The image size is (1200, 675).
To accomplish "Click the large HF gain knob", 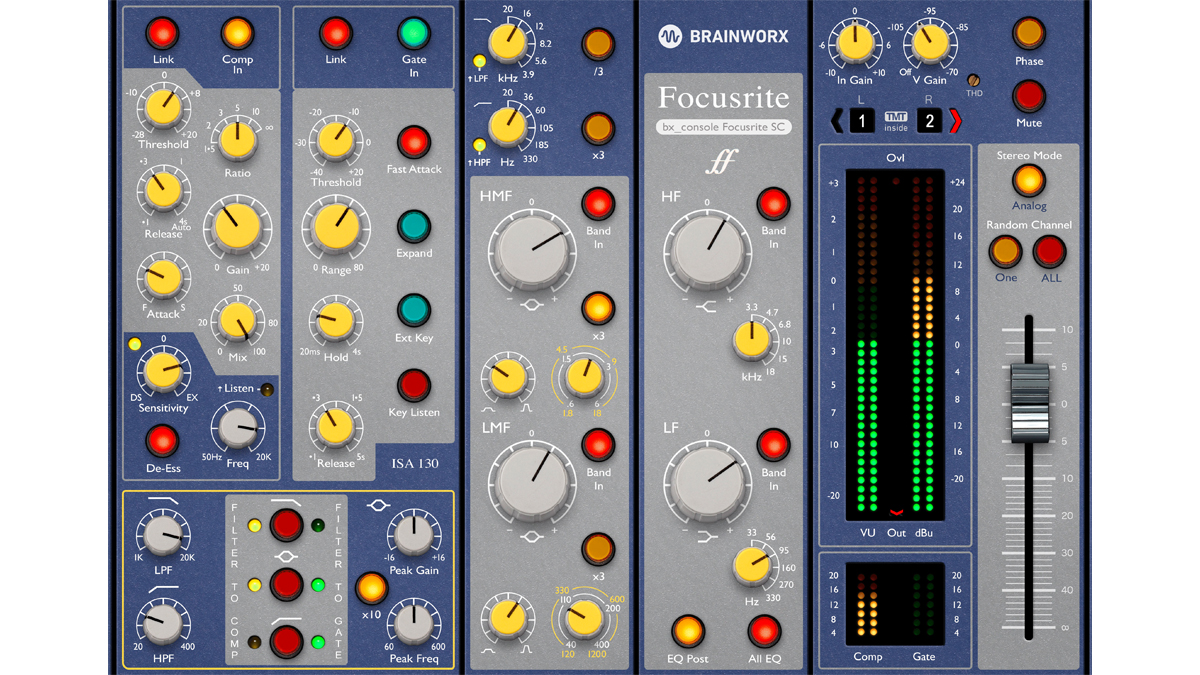I will point(707,250).
